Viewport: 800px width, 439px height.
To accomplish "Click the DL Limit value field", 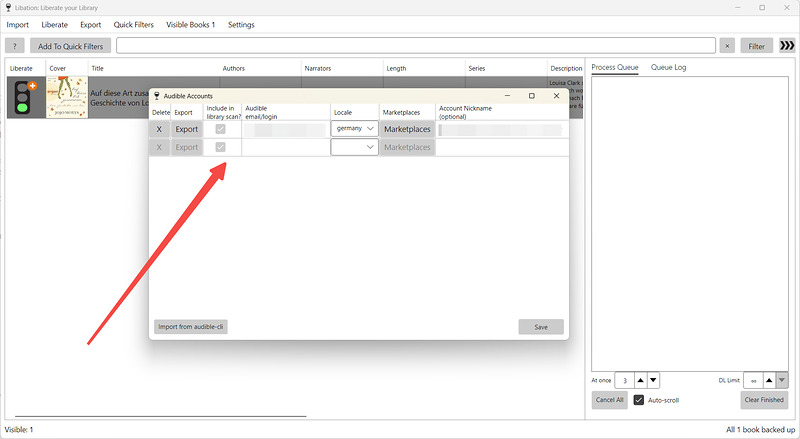I will pyautogui.click(x=753, y=380).
